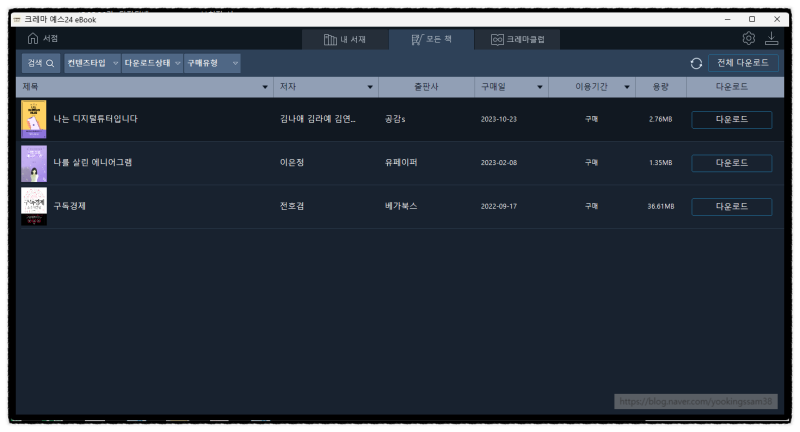The height and width of the screenshot is (432, 800).
Task: Click the 구독경제 cover thumbnail
Action: 34,207
